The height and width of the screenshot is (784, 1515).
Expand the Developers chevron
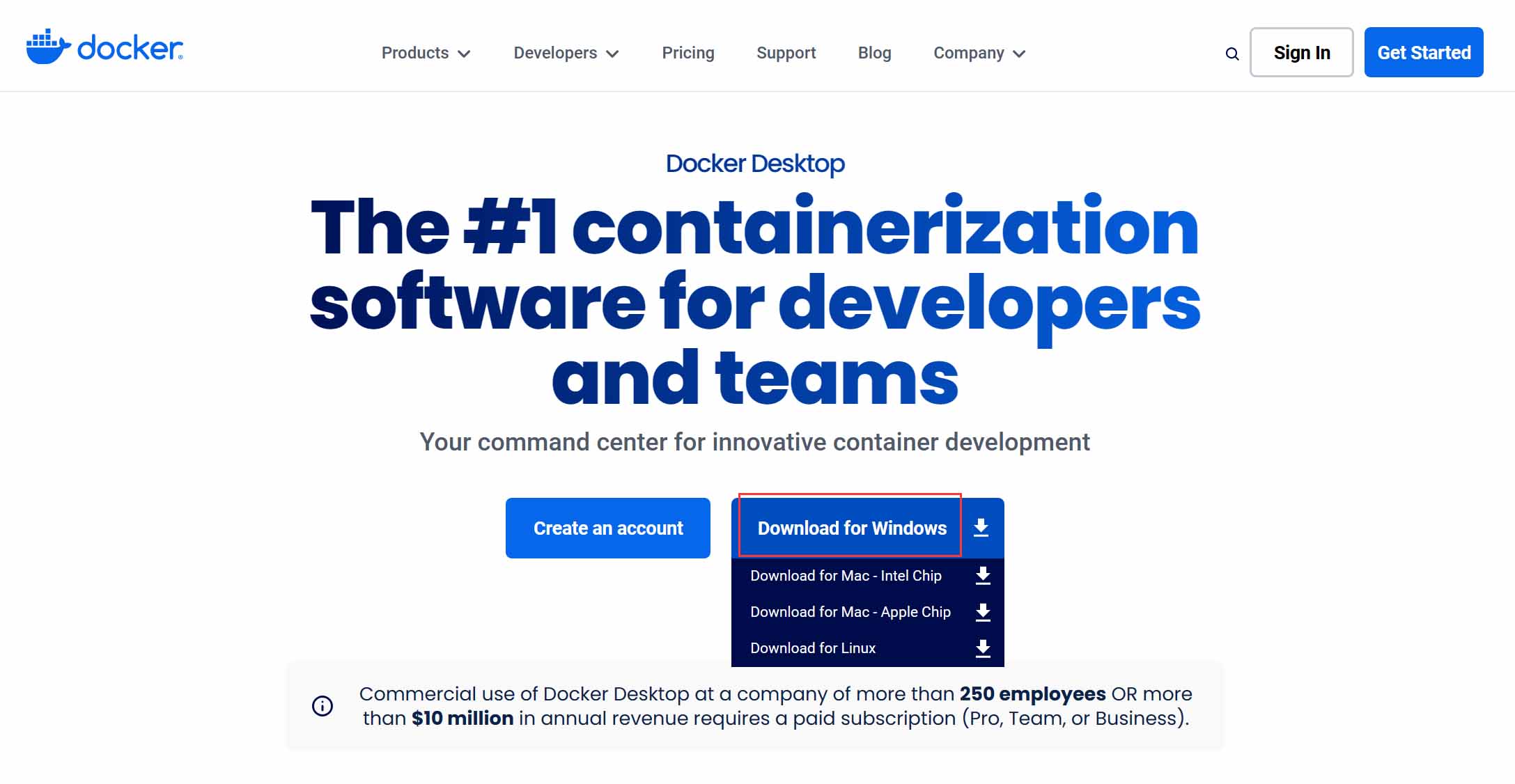(613, 54)
